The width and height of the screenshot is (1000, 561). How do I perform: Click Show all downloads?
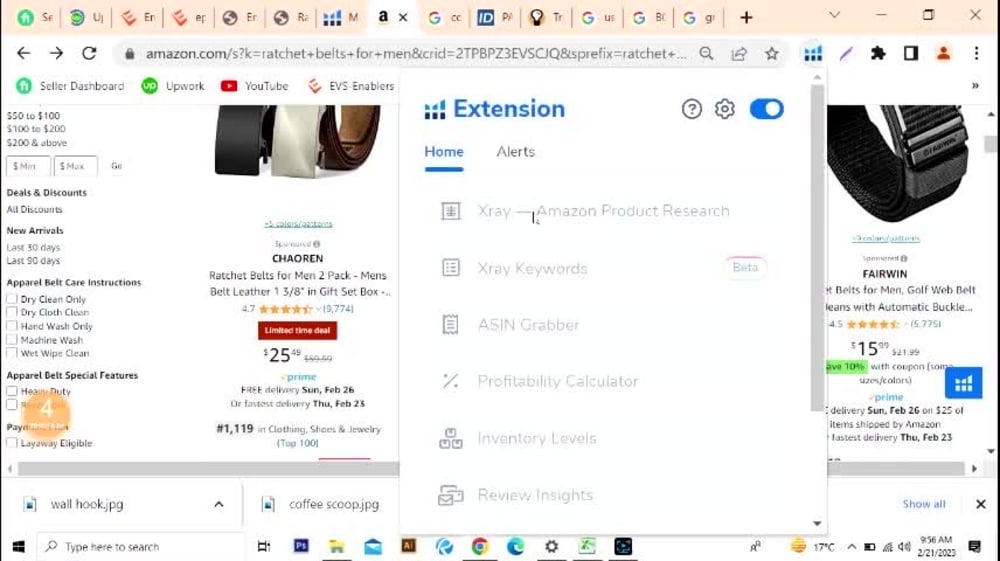coord(923,504)
